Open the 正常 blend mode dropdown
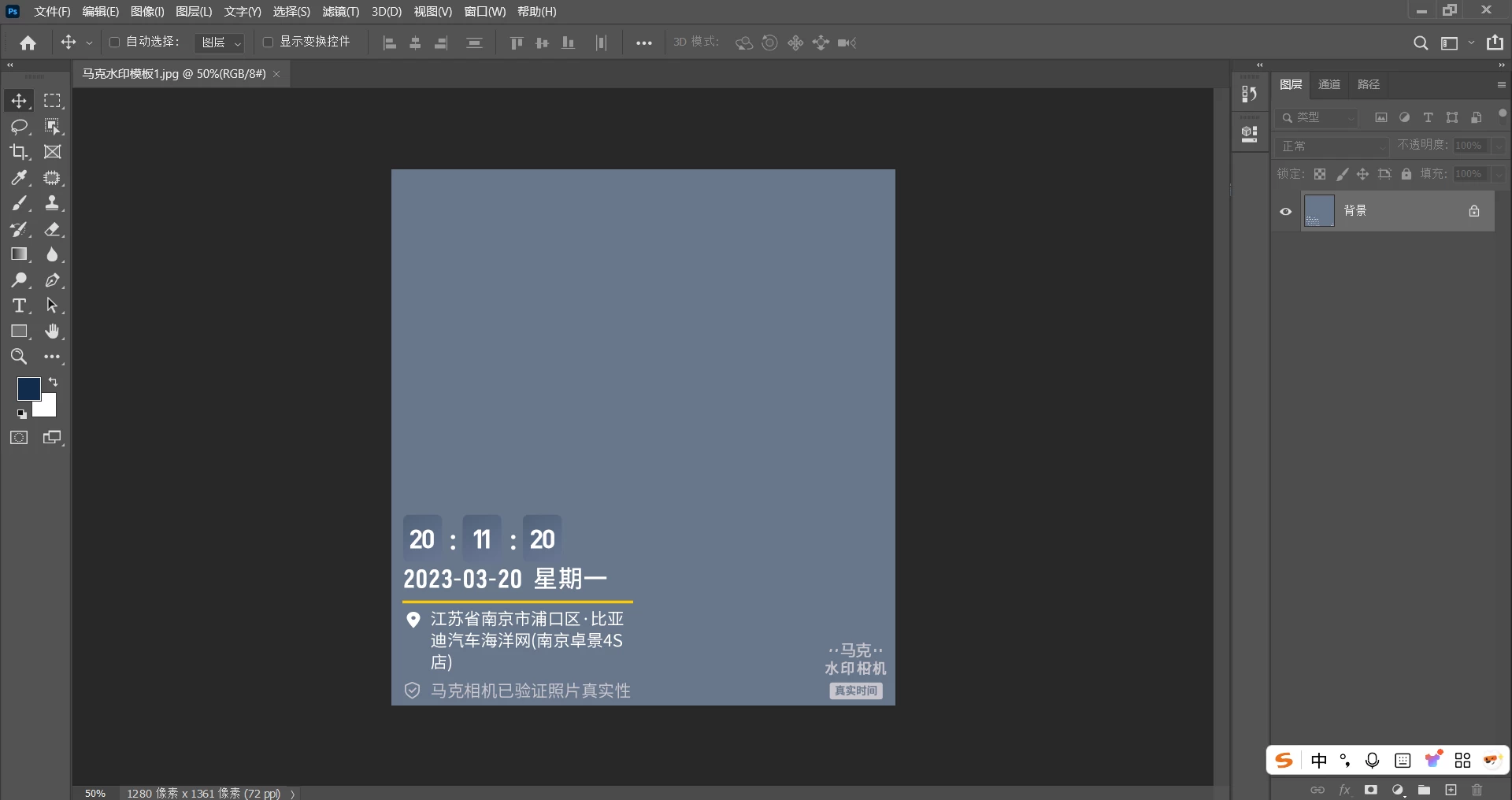This screenshot has height=800, width=1512. (x=1332, y=146)
